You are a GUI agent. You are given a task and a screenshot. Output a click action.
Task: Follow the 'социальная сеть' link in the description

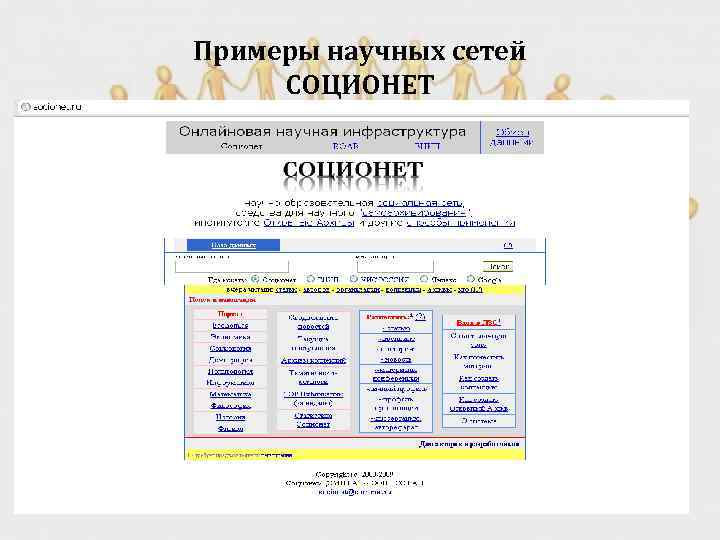tap(420, 202)
